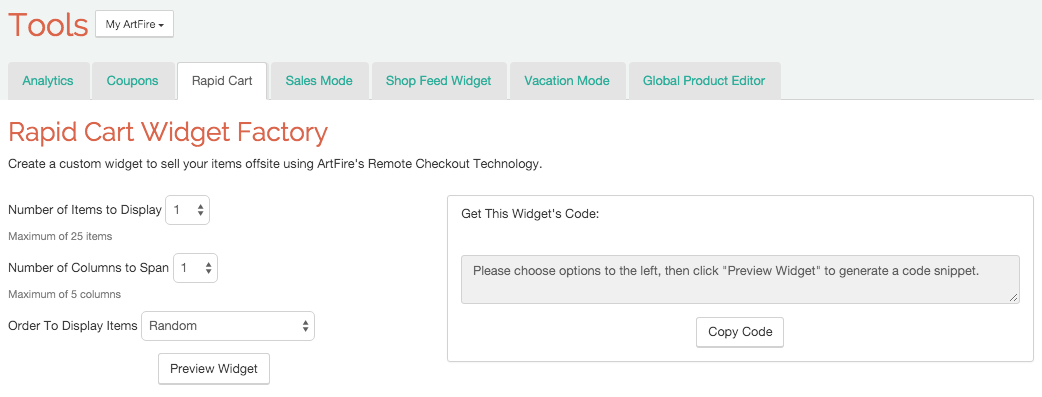The height and width of the screenshot is (397, 1042).
Task: Select the Rapid Cart tab
Action: [x=222, y=81]
